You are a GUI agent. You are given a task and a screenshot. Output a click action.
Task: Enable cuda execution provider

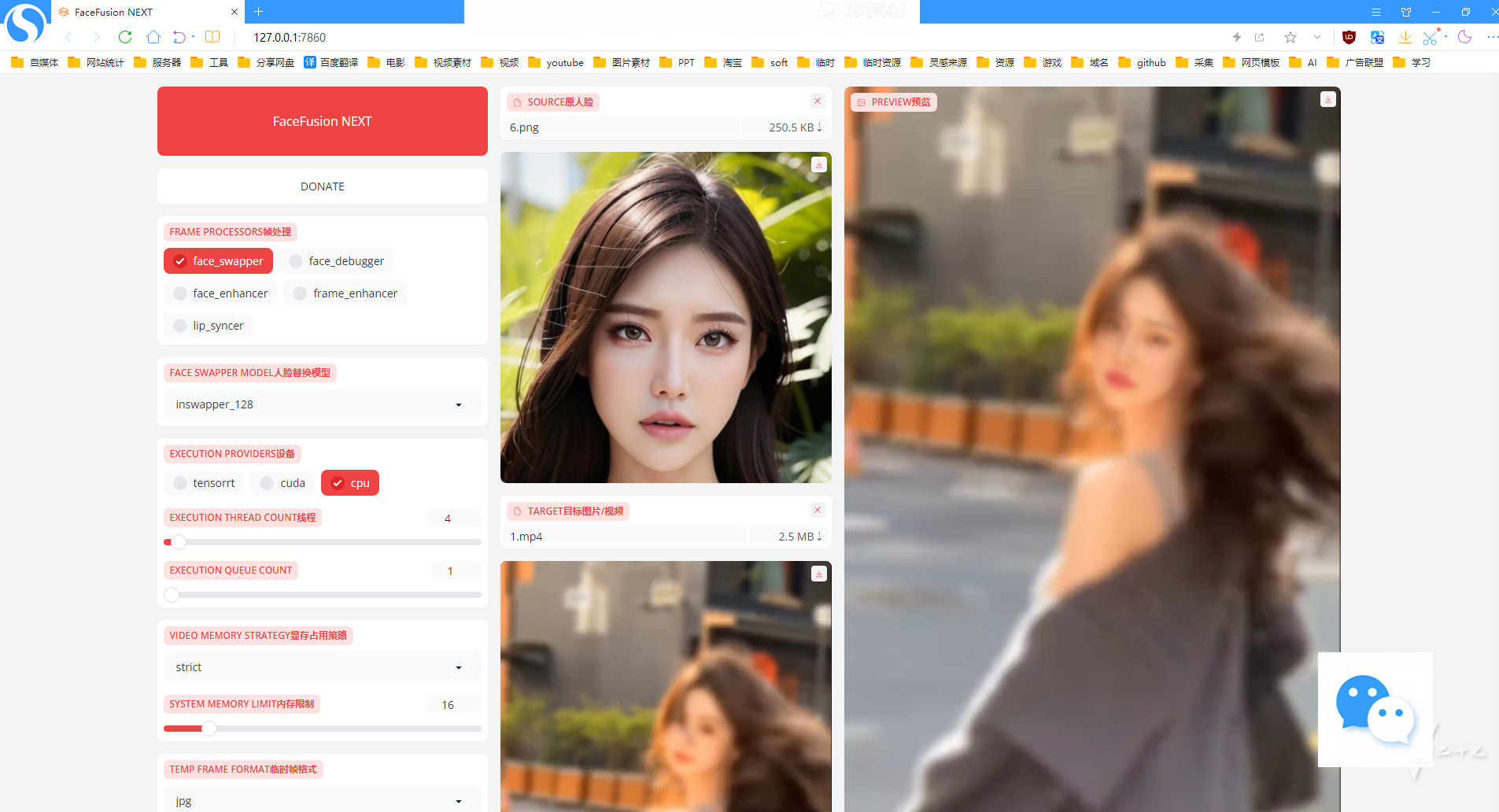283,483
